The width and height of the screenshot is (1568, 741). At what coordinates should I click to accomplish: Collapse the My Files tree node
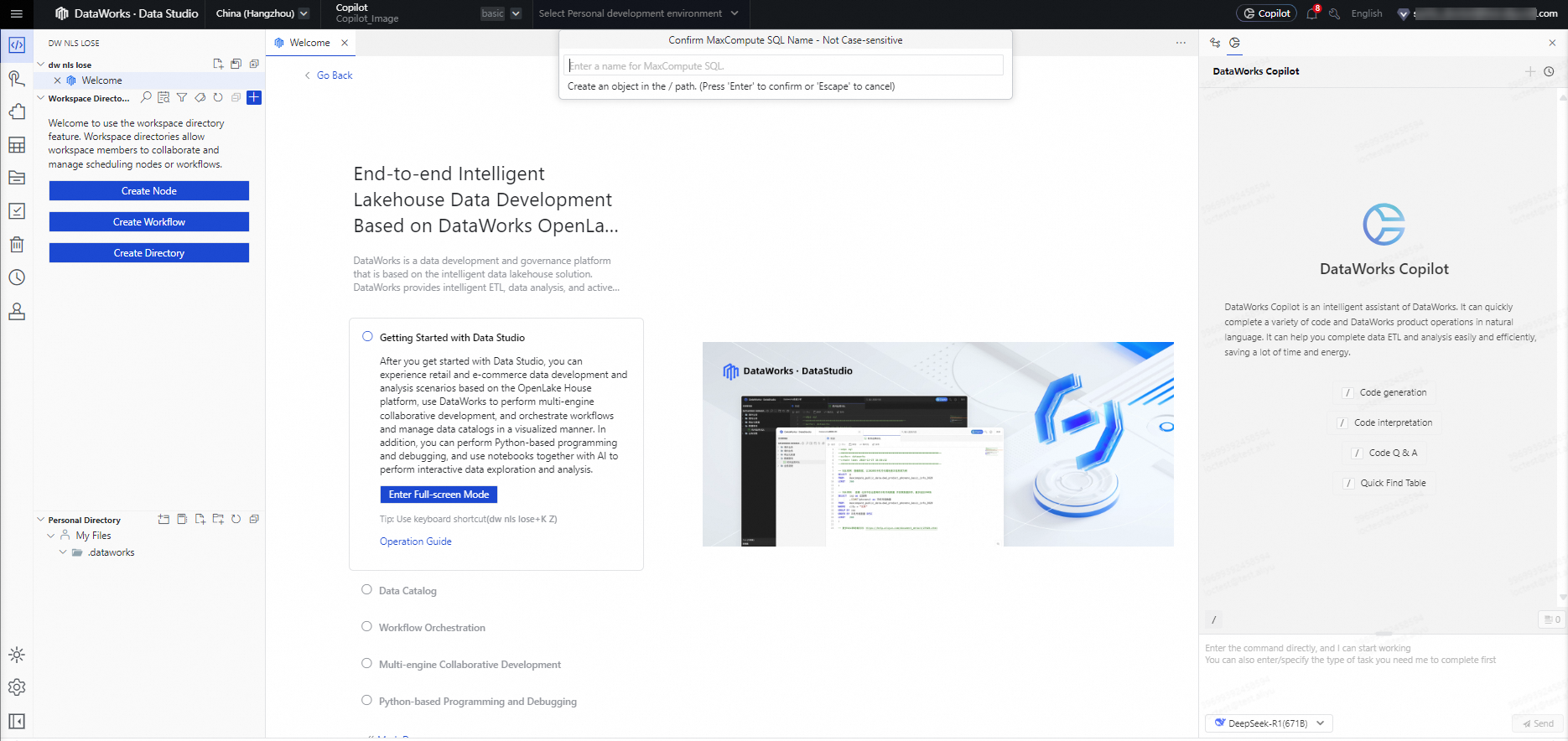click(x=51, y=536)
